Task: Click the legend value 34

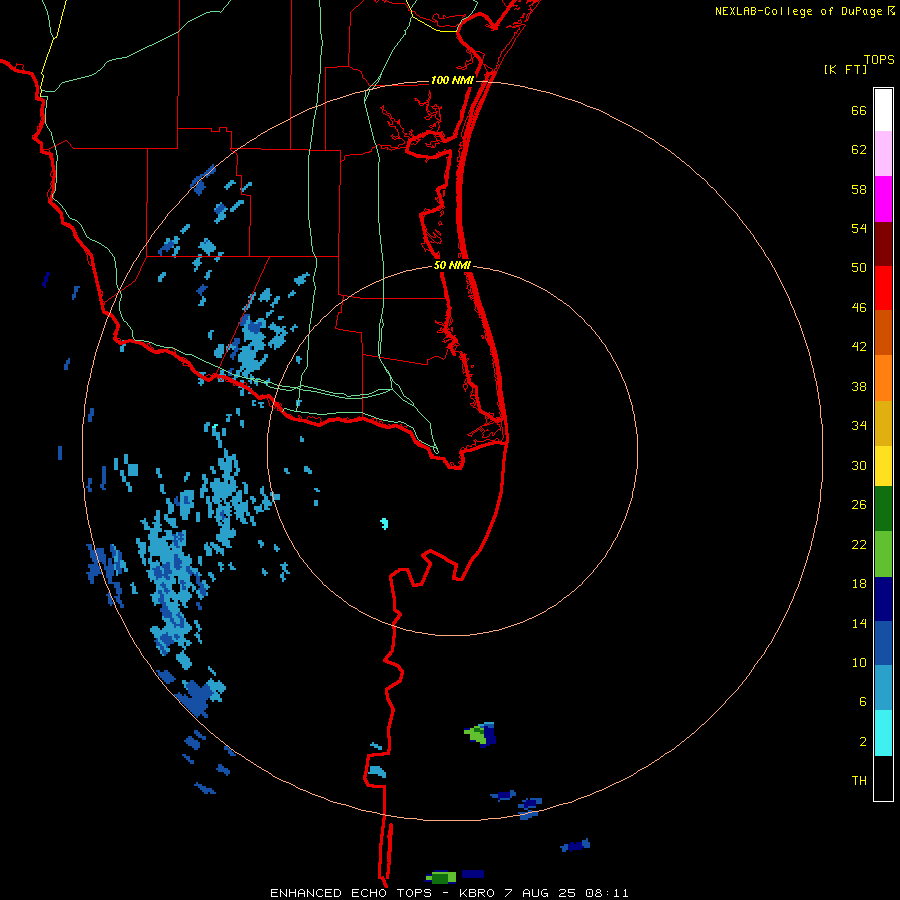Action: click(x=859, y=426)
